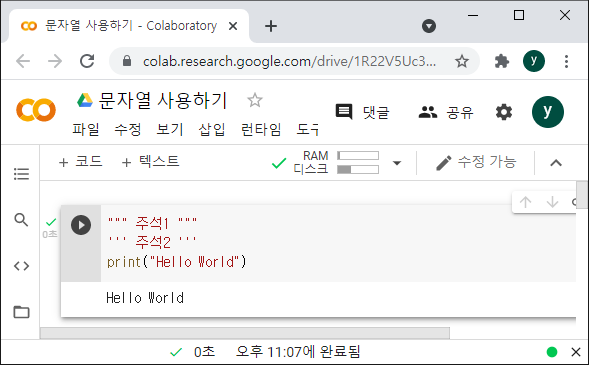
Task: Go forward in the browser
Action: [55, 61]
